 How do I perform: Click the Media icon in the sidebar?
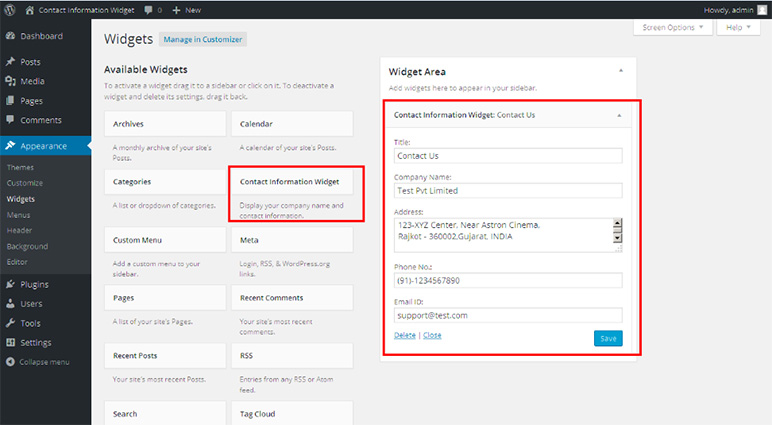pos(10,81)
